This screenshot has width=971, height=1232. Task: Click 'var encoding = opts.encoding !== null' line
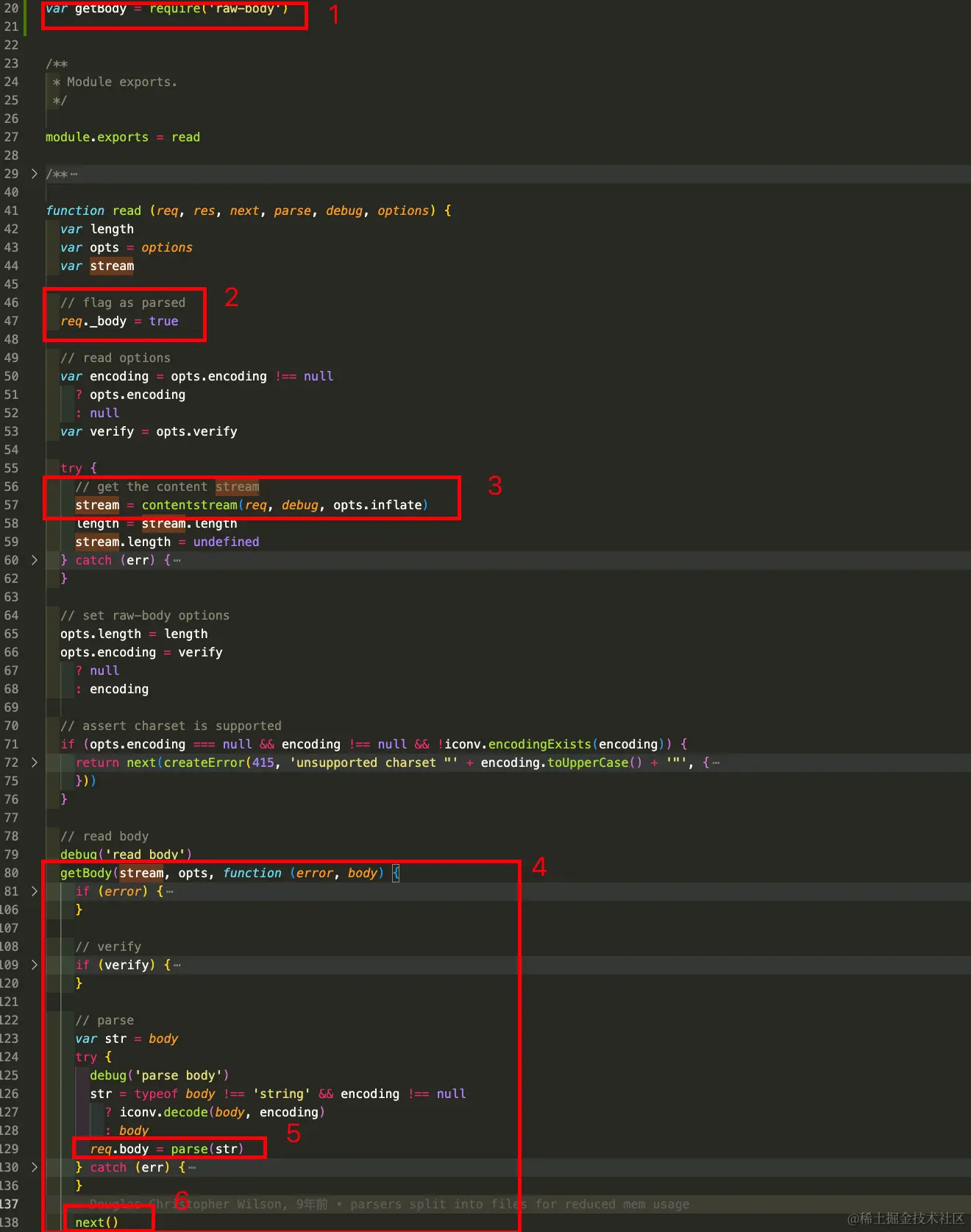click(x=197, y=376)
